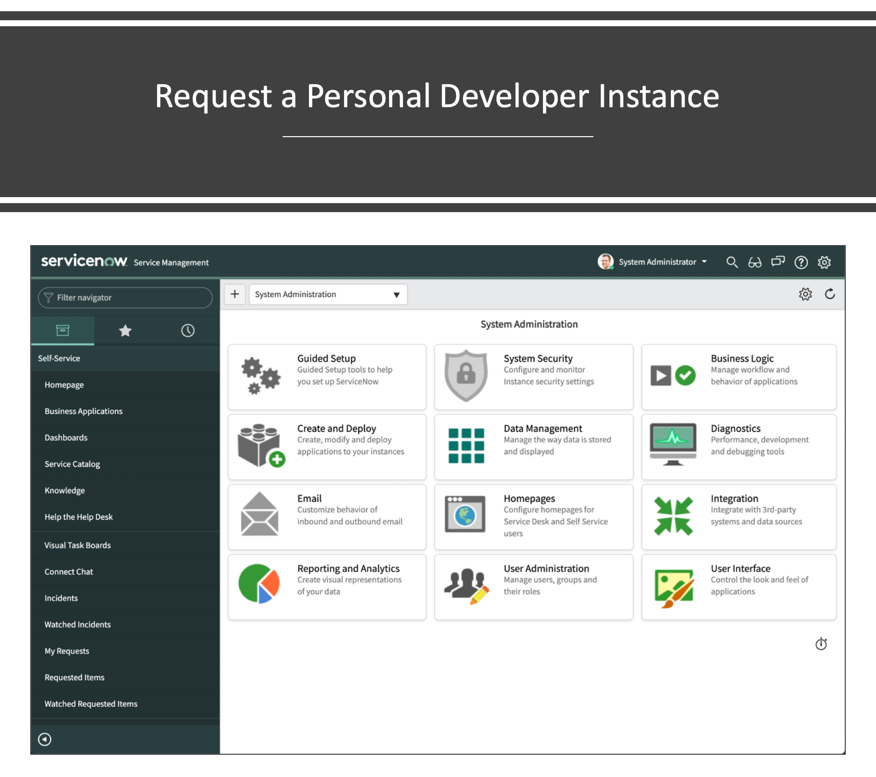This screenshot has height=777, width=876.
Task: Open the Business Logic title link
Action: tap(742, 358)
